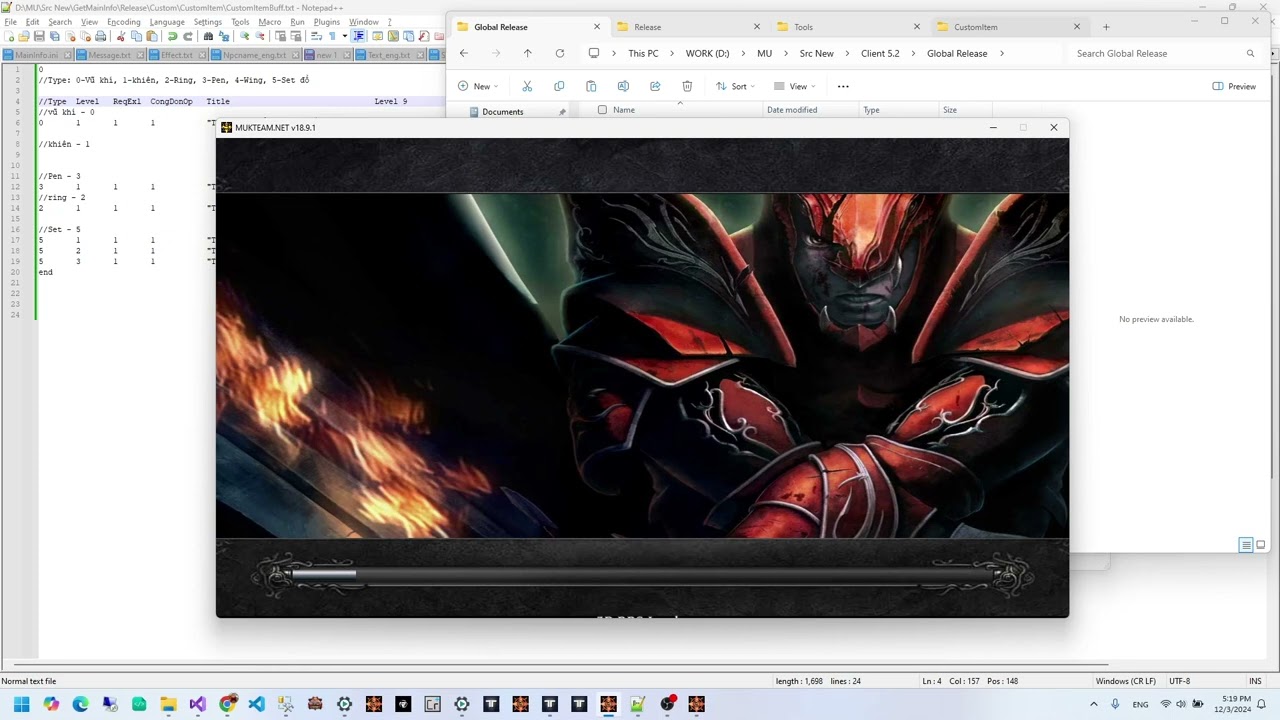Screen dimensions: 1280x720
Task: Click the Paste icon in File Explorer
Action: 591,86
